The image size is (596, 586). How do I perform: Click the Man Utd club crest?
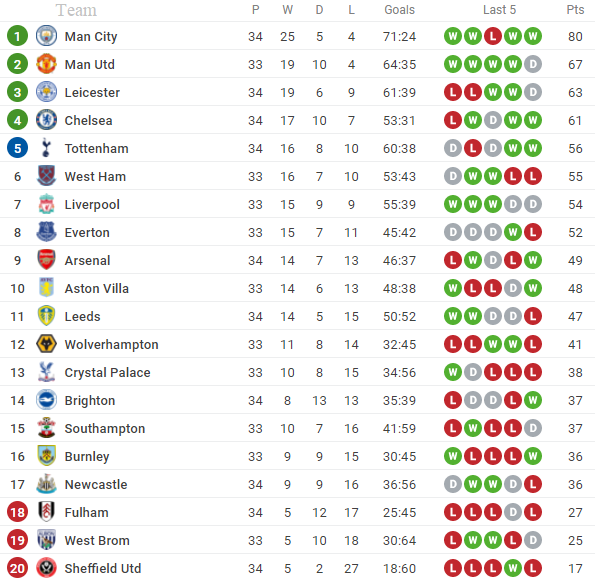(46, 64)
